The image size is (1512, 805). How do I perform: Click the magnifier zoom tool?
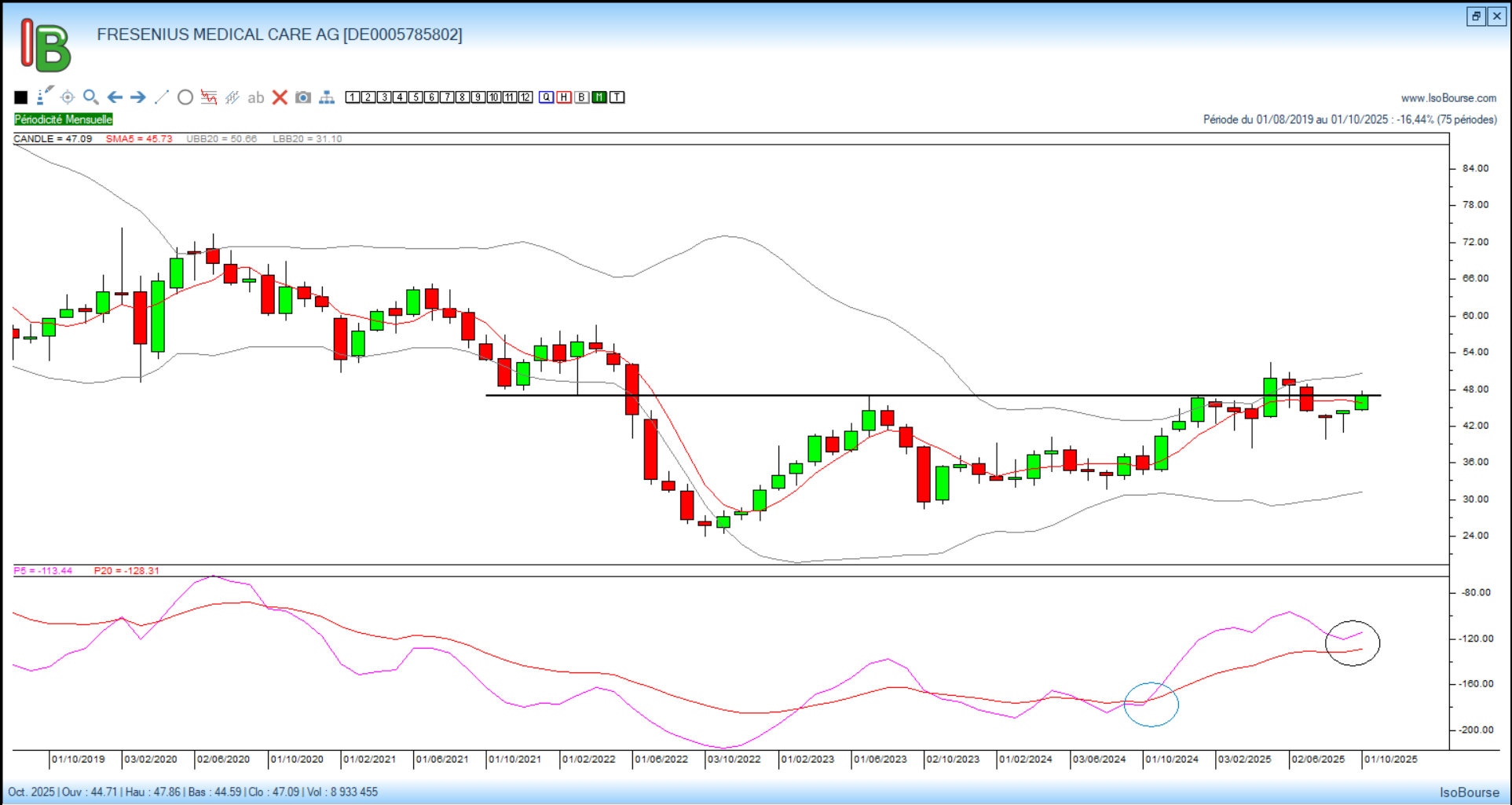(x=91, y=97)
